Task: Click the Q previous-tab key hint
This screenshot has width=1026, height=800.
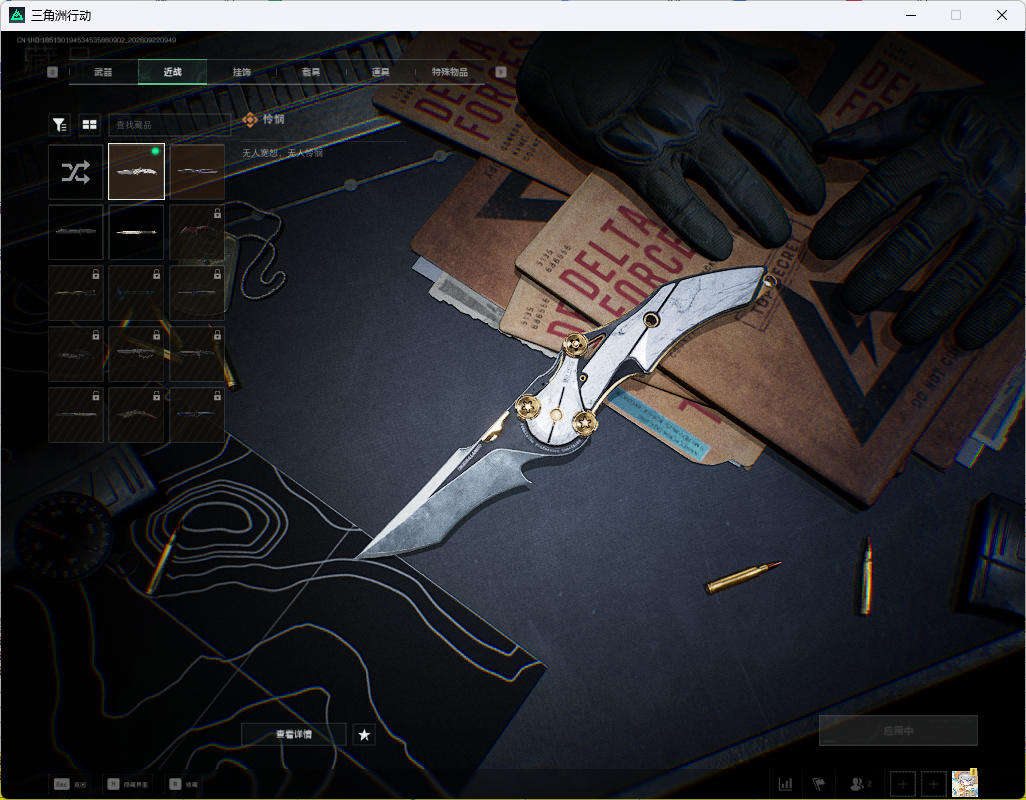Action: tap(53, 72)
